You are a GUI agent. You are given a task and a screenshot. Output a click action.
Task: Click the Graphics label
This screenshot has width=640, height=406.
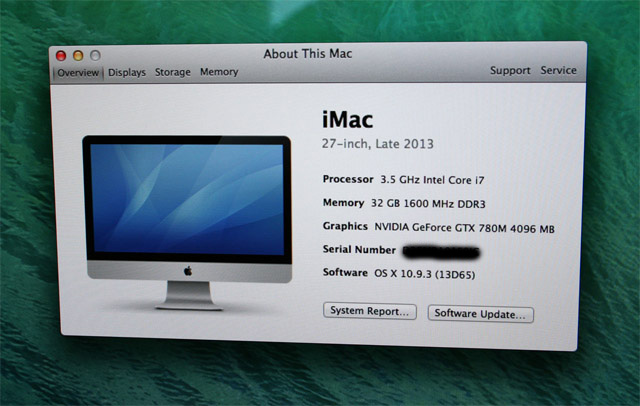[345, 226]
